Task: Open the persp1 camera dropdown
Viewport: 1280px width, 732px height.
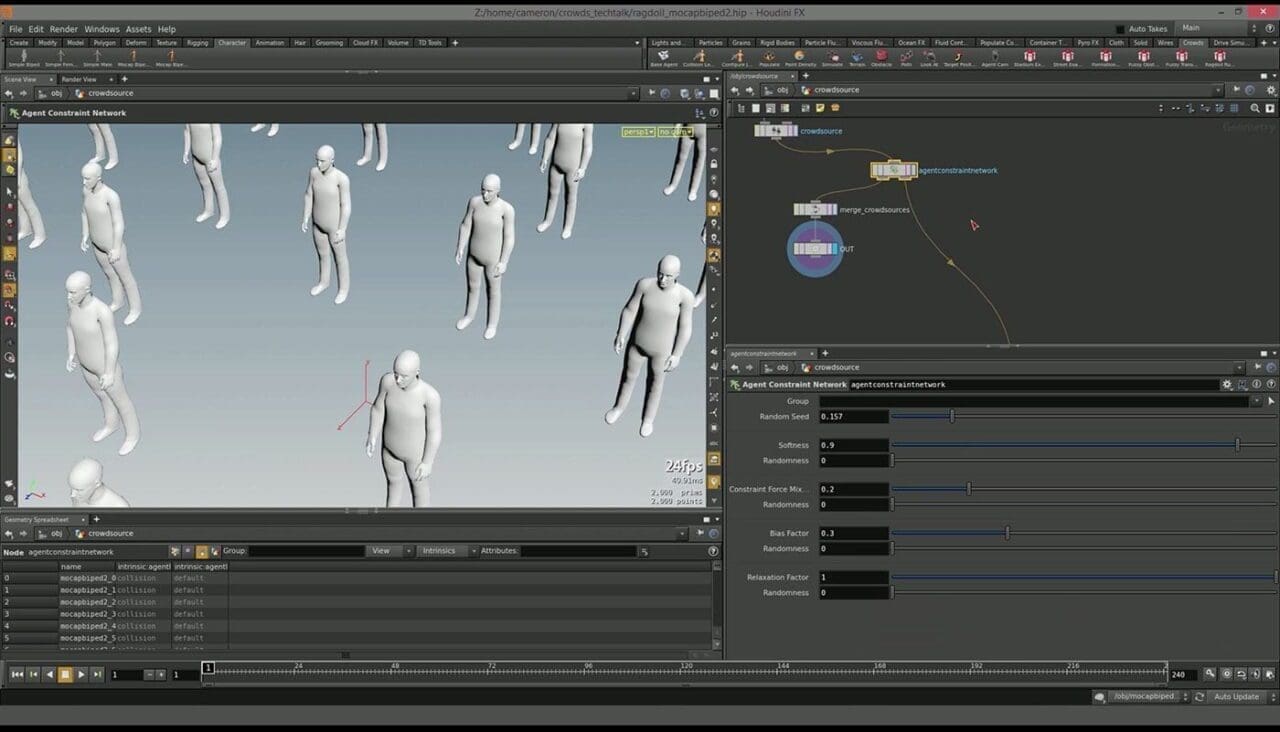Action: (x=637, y=132)
